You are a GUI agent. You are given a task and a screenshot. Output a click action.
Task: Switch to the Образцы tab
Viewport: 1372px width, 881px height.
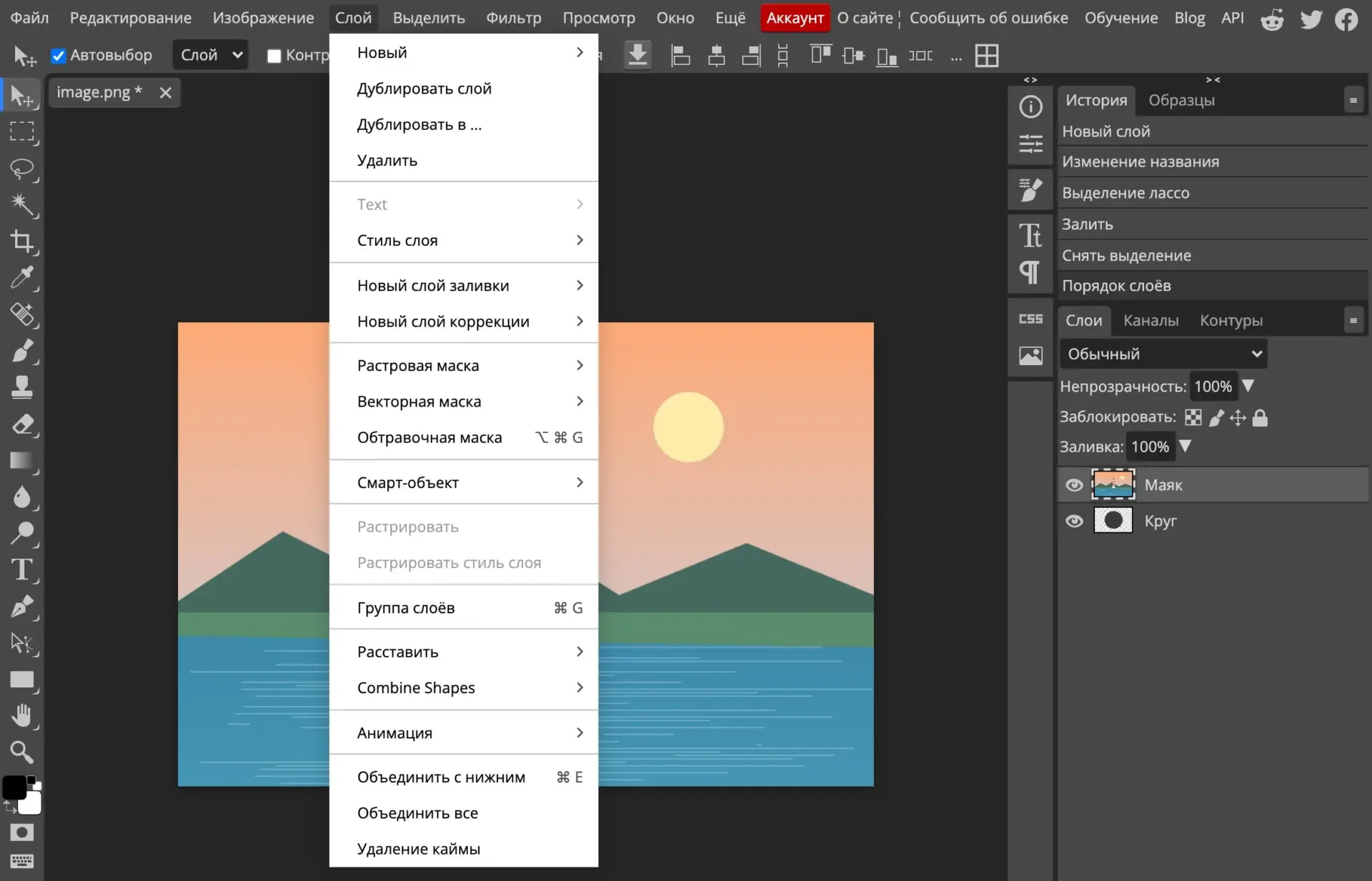point(1181,100)
